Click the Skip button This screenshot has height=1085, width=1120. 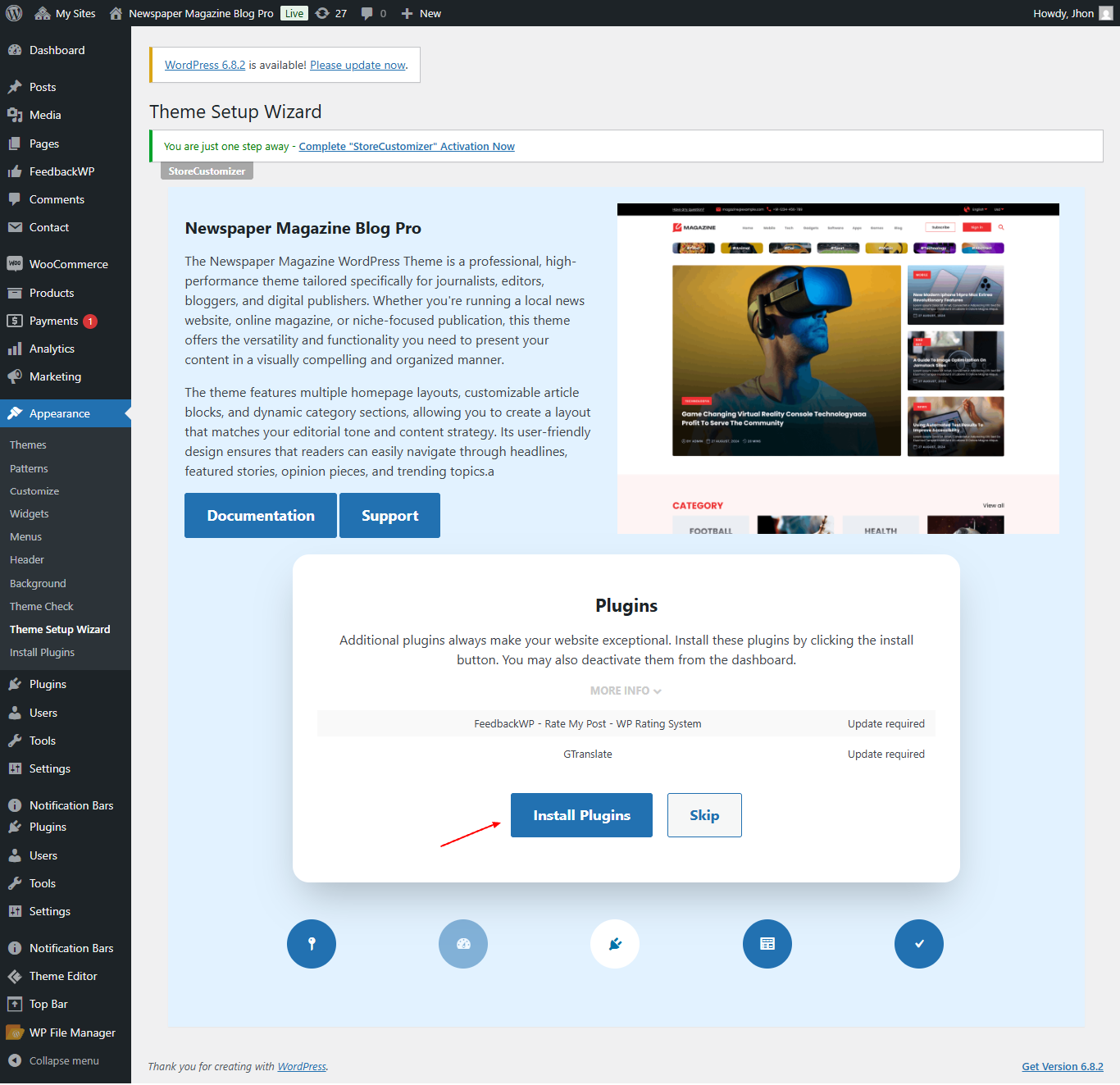tap(704, 815)
